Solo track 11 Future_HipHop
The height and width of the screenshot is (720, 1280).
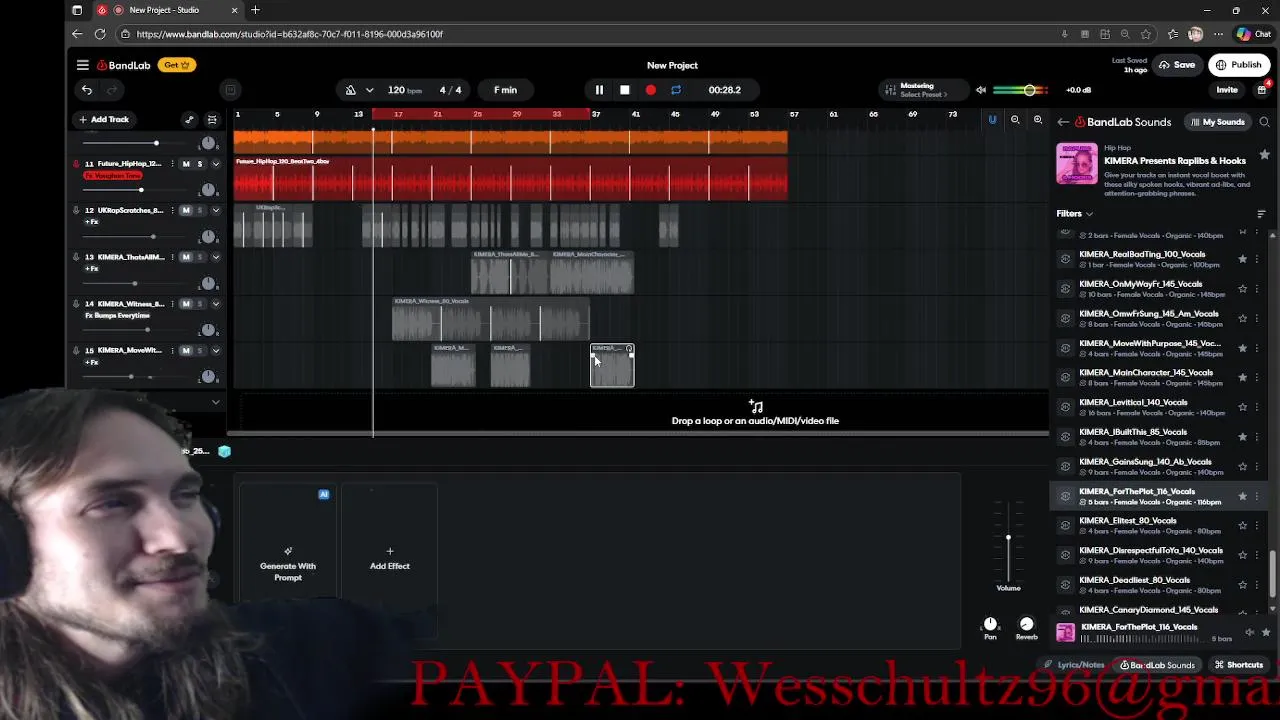(199, 164)
